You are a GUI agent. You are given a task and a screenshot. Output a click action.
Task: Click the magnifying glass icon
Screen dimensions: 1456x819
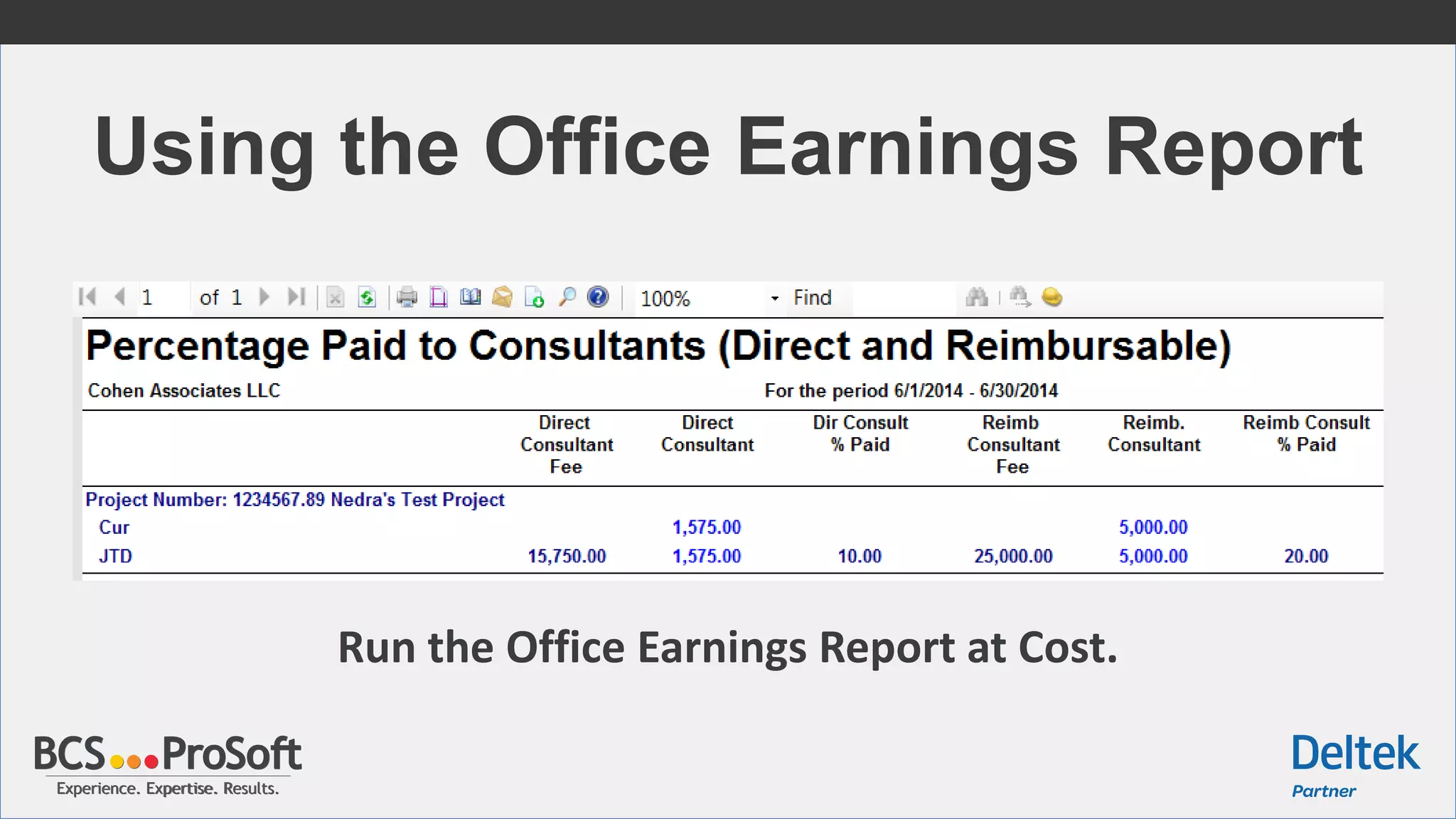click(567, 297)
